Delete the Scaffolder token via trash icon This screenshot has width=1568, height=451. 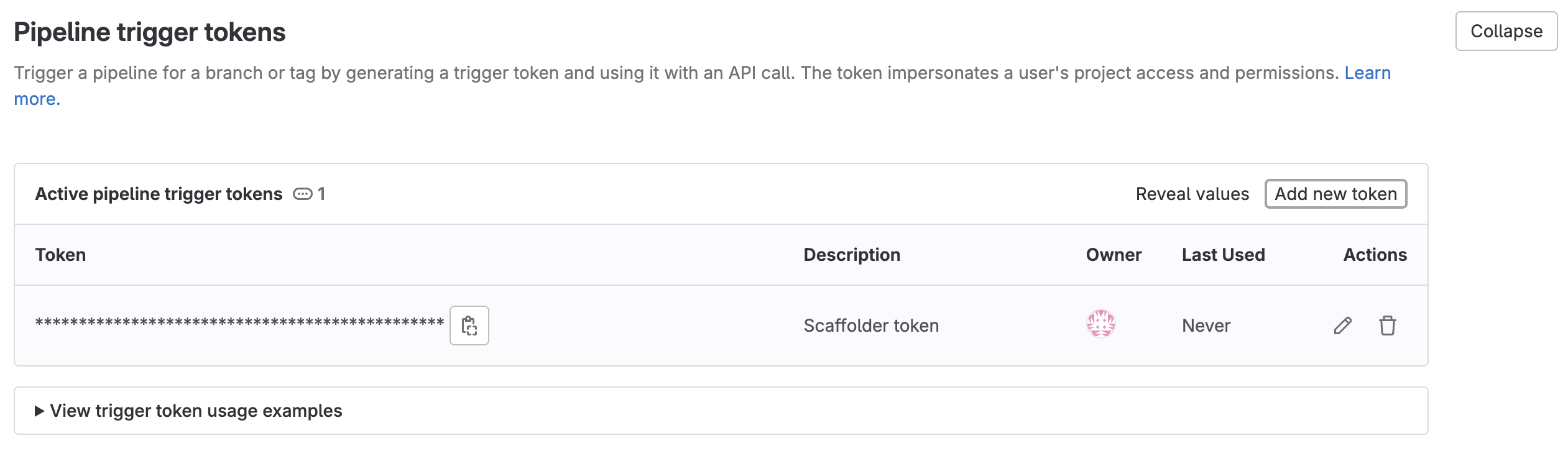click(x=1387, y=326)
